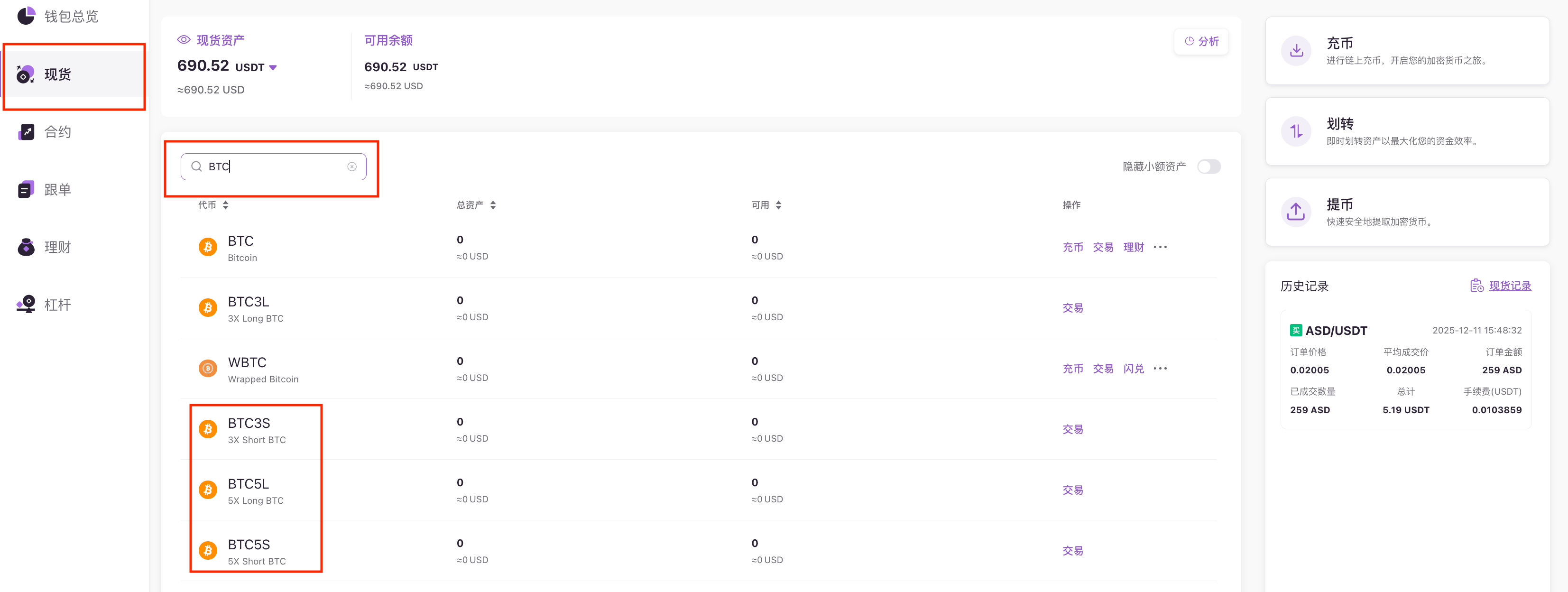
Task: Sort the token (代币) column
Action: pos(225,205)
